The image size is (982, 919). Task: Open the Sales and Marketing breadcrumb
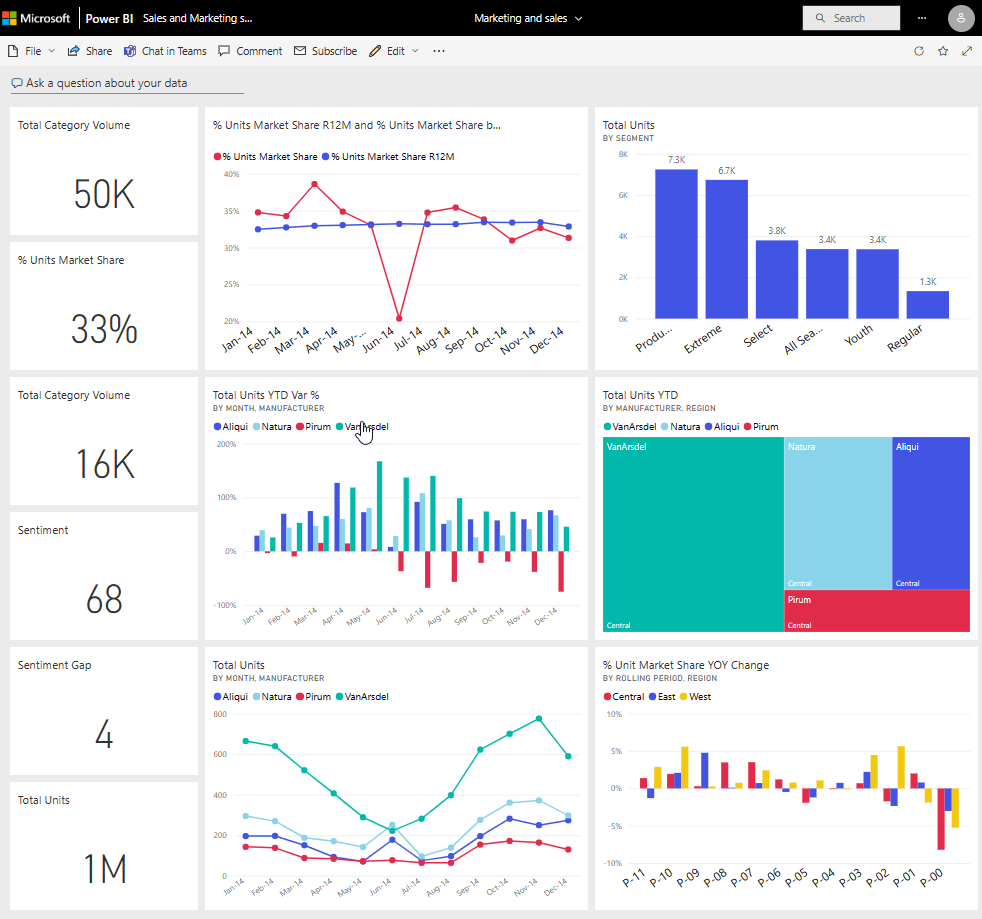tap(197, 17)
